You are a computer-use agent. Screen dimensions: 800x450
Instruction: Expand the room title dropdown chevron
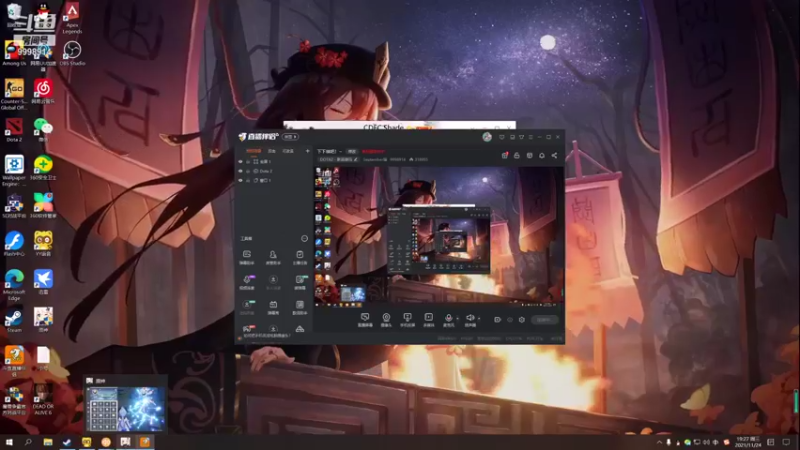[341, 152]
